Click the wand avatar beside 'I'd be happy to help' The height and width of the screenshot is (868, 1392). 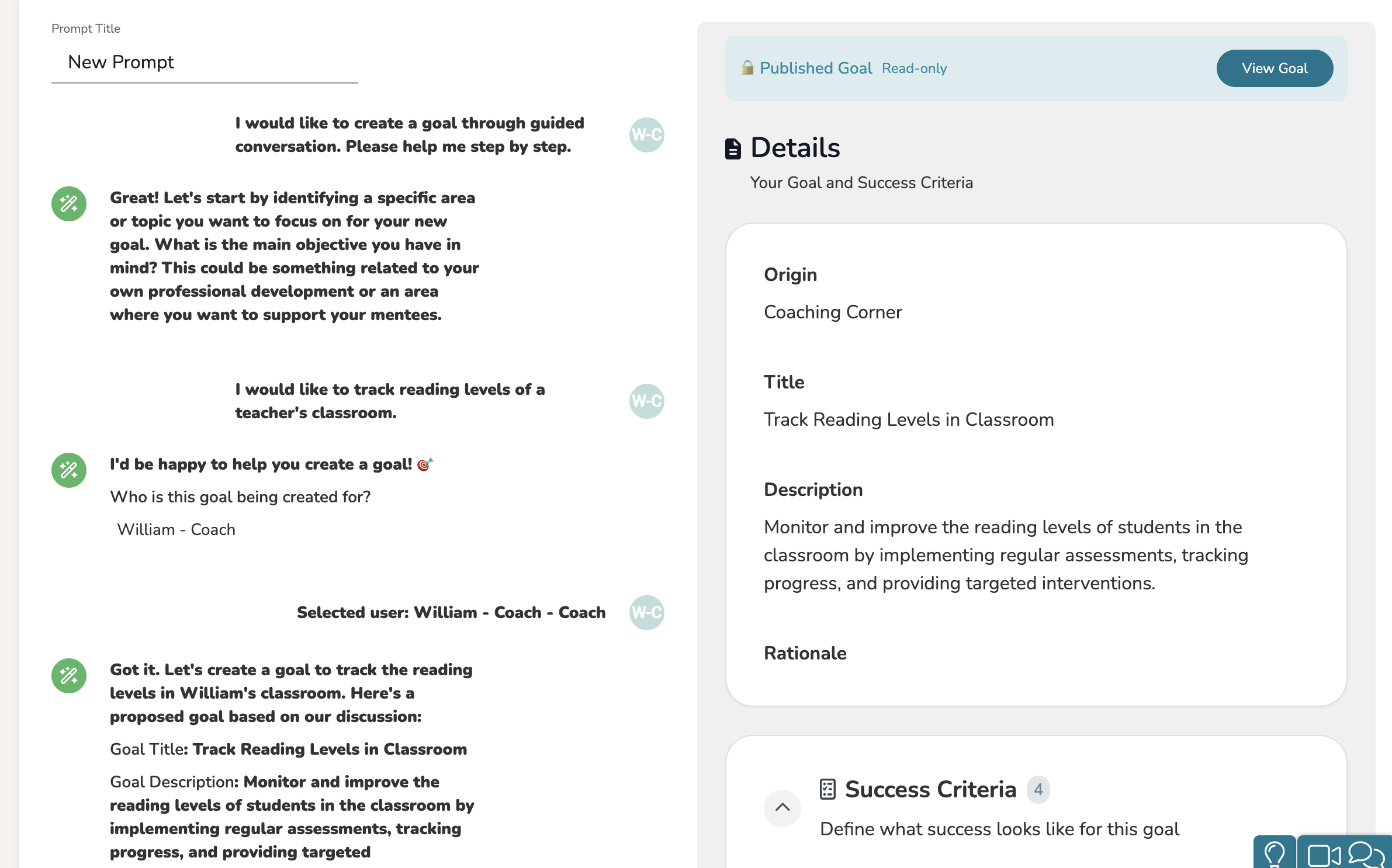[x=69, y=470]
